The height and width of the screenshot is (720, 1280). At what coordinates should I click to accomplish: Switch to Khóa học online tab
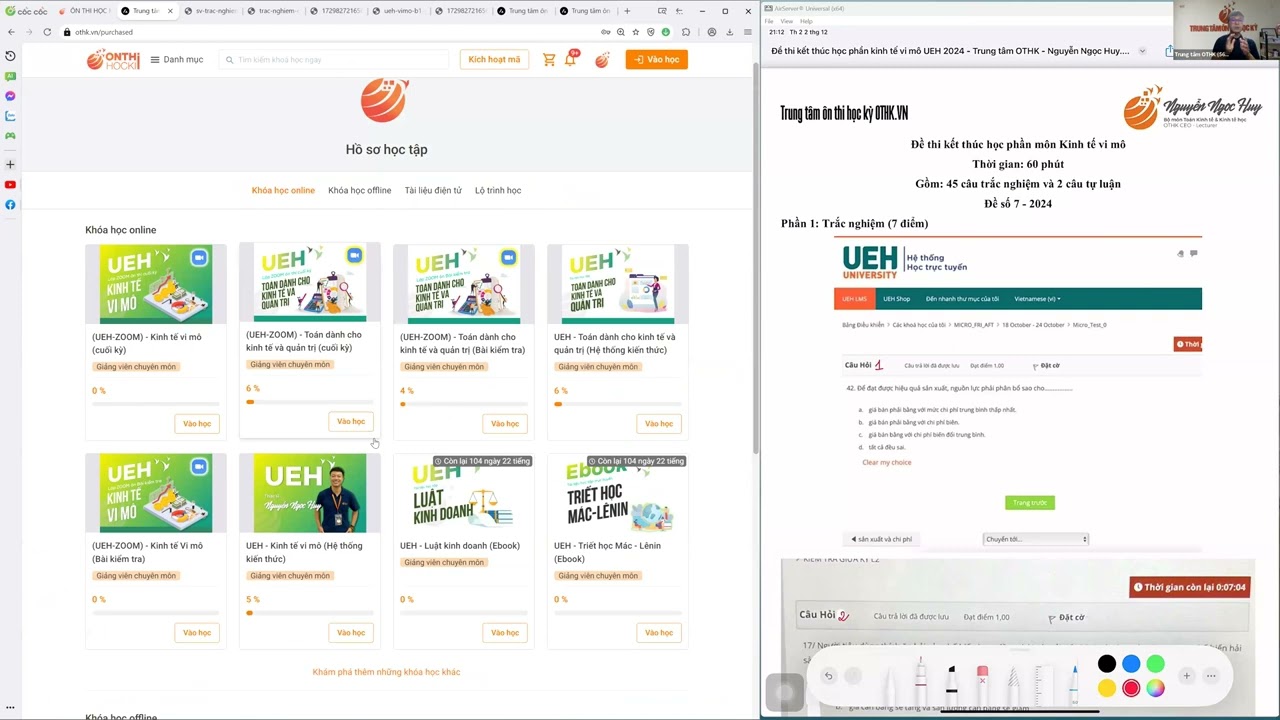(283, 190)
